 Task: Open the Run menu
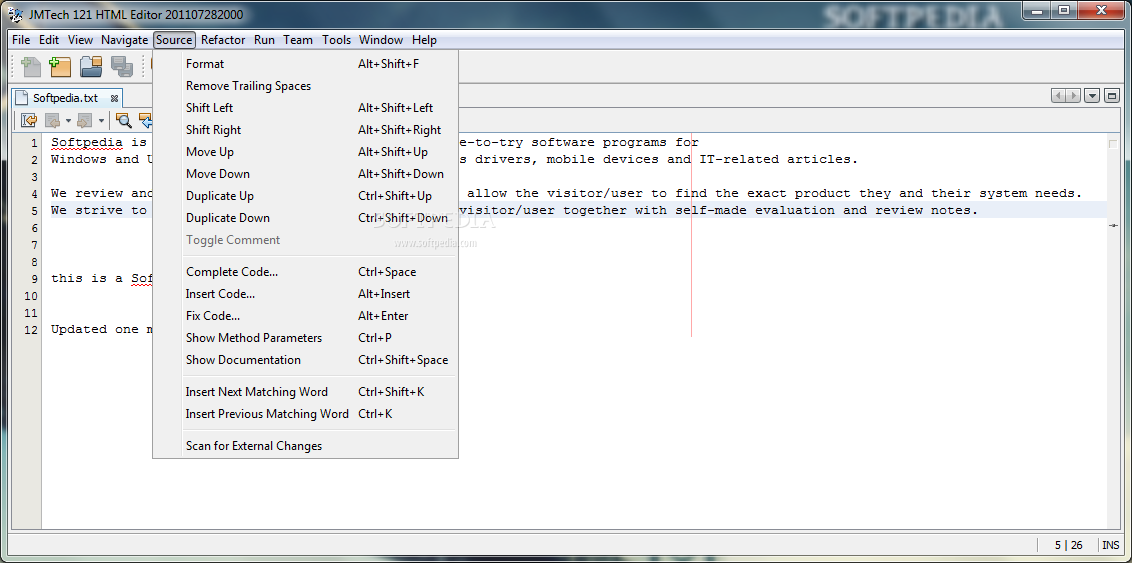(x=264, y=40)
